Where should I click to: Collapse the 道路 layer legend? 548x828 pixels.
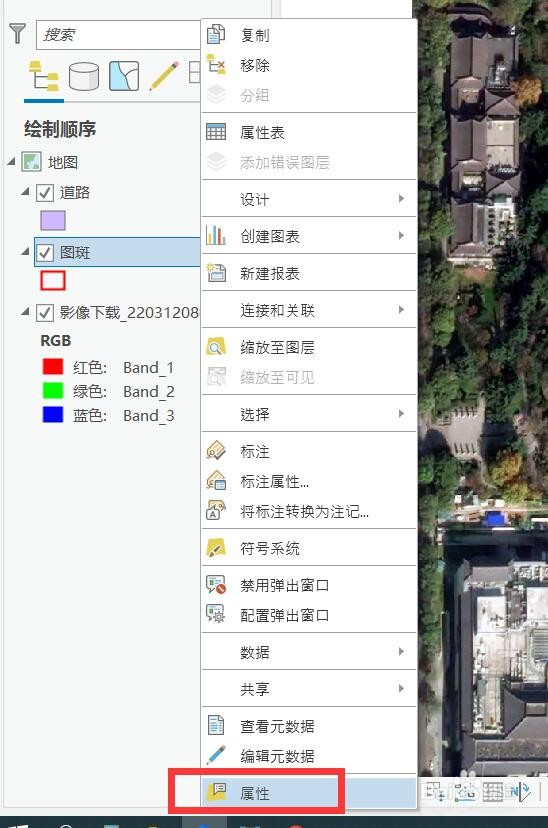tap(25, 192)
